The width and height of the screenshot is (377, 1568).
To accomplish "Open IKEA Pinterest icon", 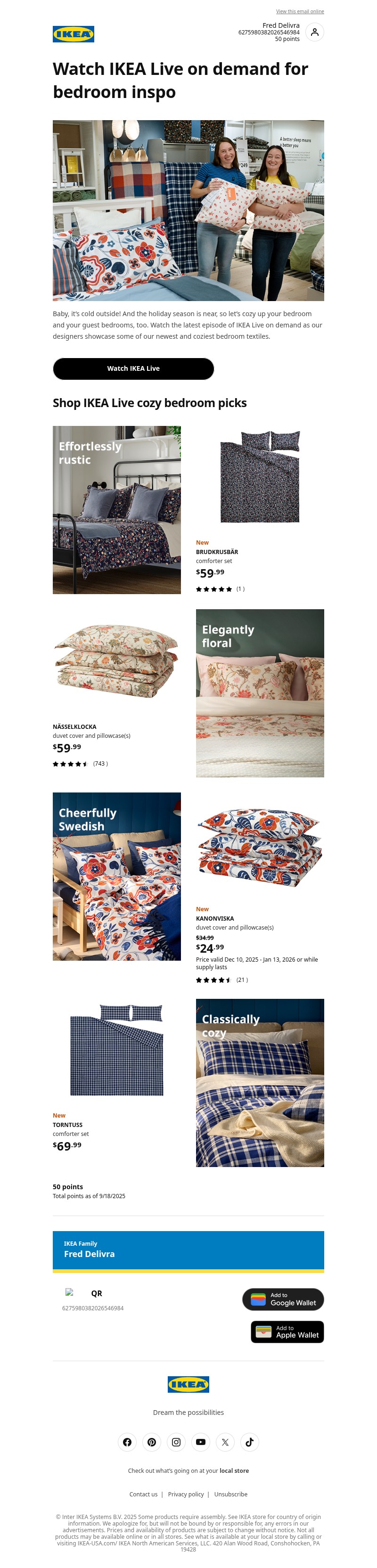I will [x=152, y=1442].
